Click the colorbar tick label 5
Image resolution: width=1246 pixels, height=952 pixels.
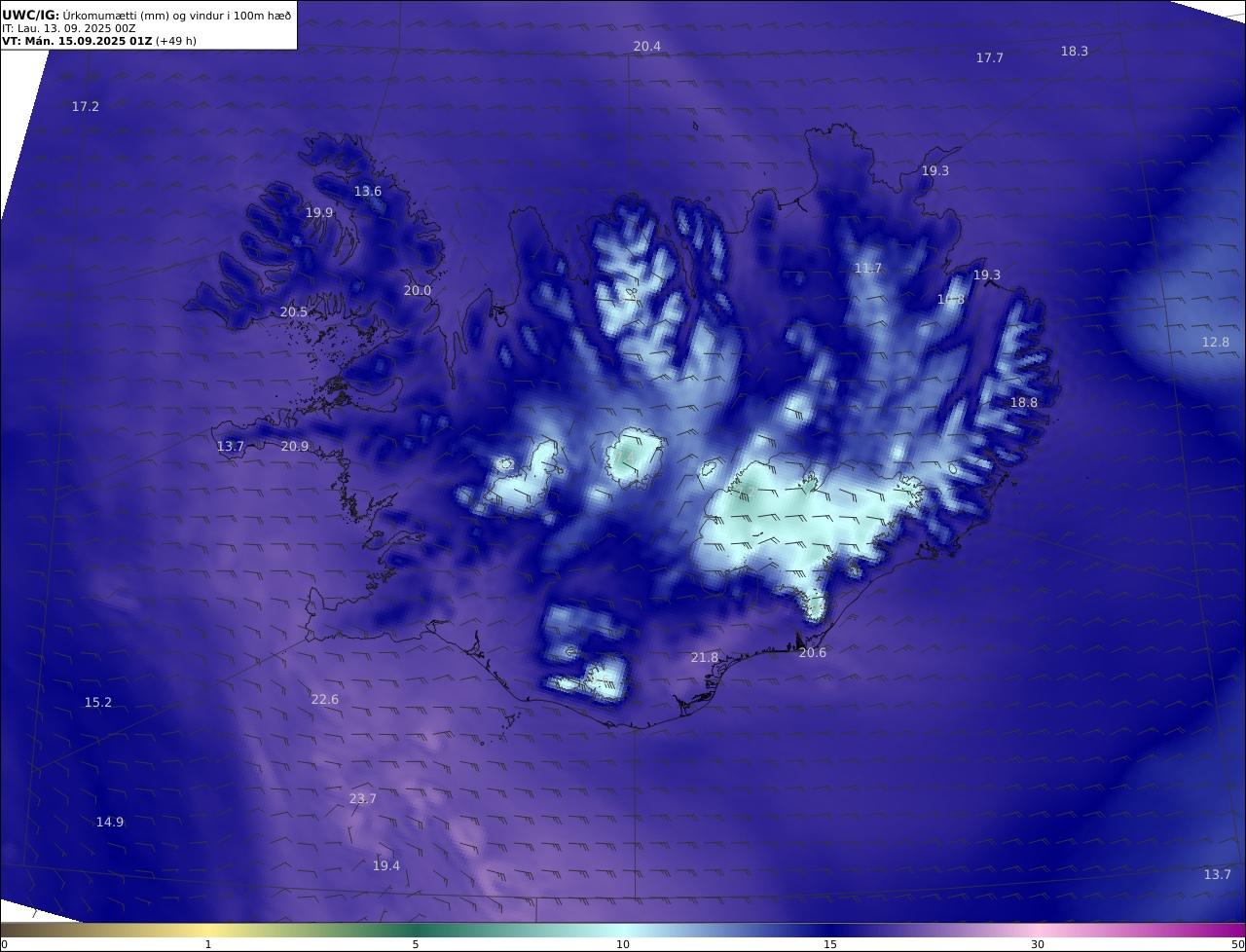coord(416,944)
